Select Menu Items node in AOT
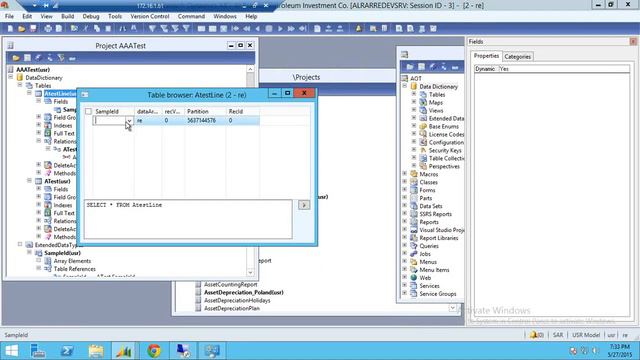The width and height of the screenshot is (640, 360). [434, 270]
